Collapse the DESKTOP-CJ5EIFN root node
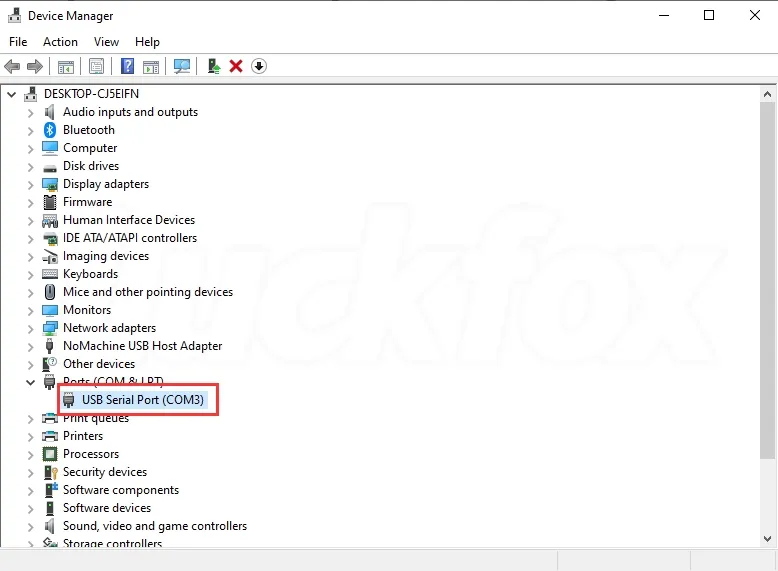778x571 pixels. click(x=11, y=94)
